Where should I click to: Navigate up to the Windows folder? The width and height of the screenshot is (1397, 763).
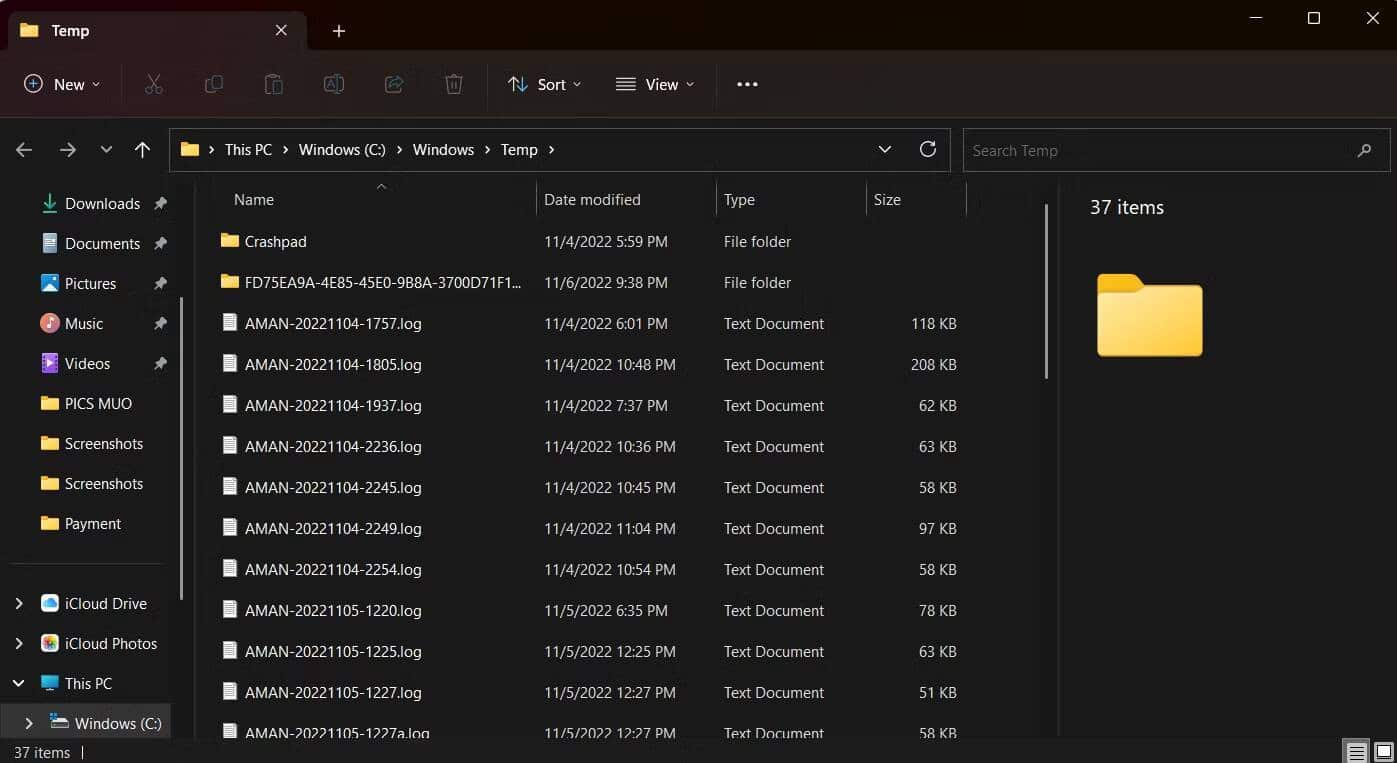pyautogui.click(x=142, y=149)
